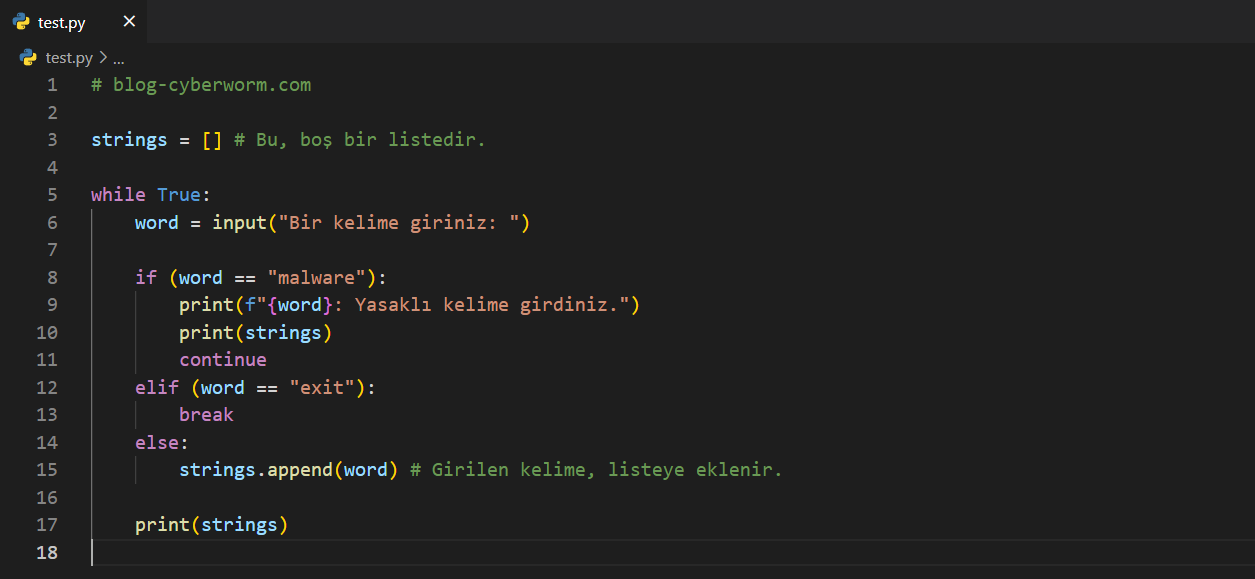Viewport: 1255px width, 579px height.
Task: Click the break keyword on line 13
Action: point(206,415)
